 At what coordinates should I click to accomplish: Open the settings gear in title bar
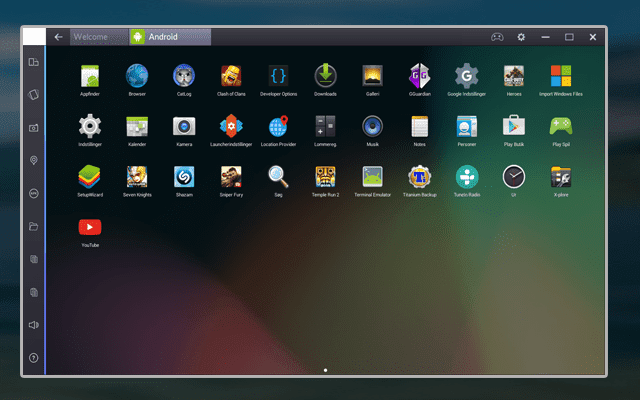coord(521,37)
